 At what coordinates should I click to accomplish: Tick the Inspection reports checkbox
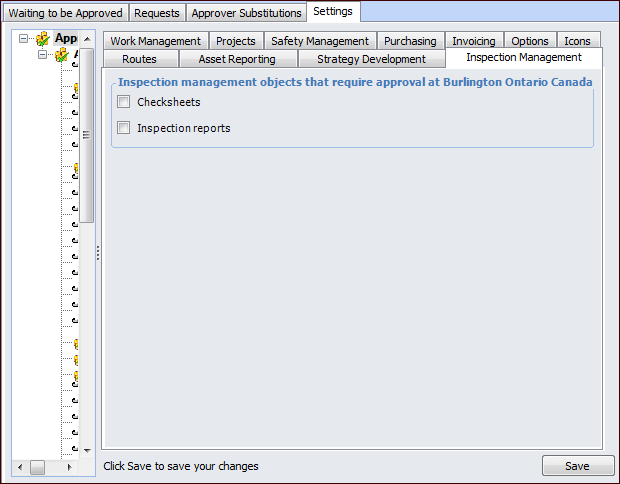(123, 128)
